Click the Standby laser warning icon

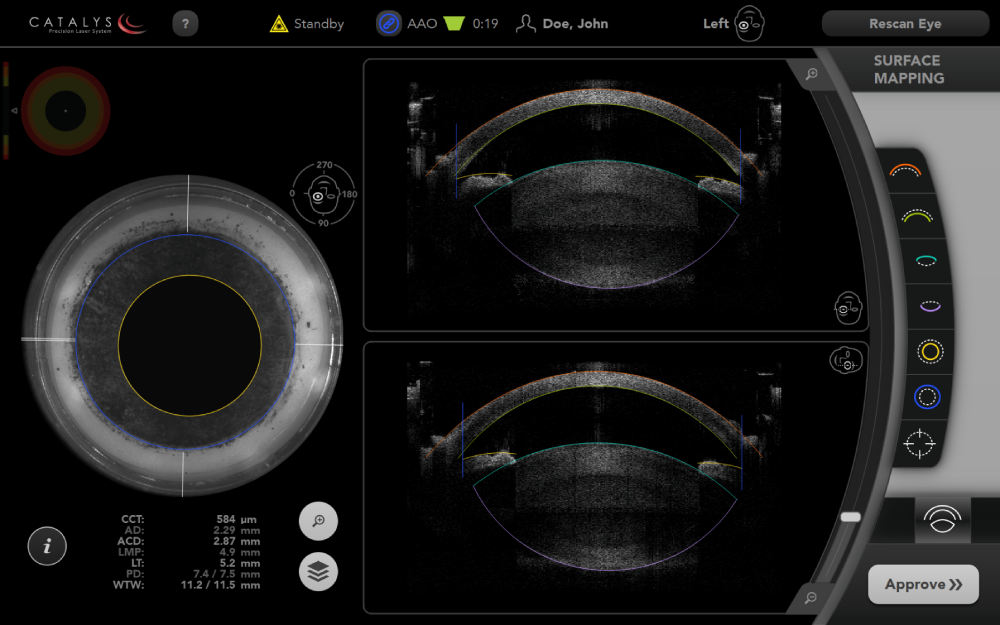click(x=279, y=24)
